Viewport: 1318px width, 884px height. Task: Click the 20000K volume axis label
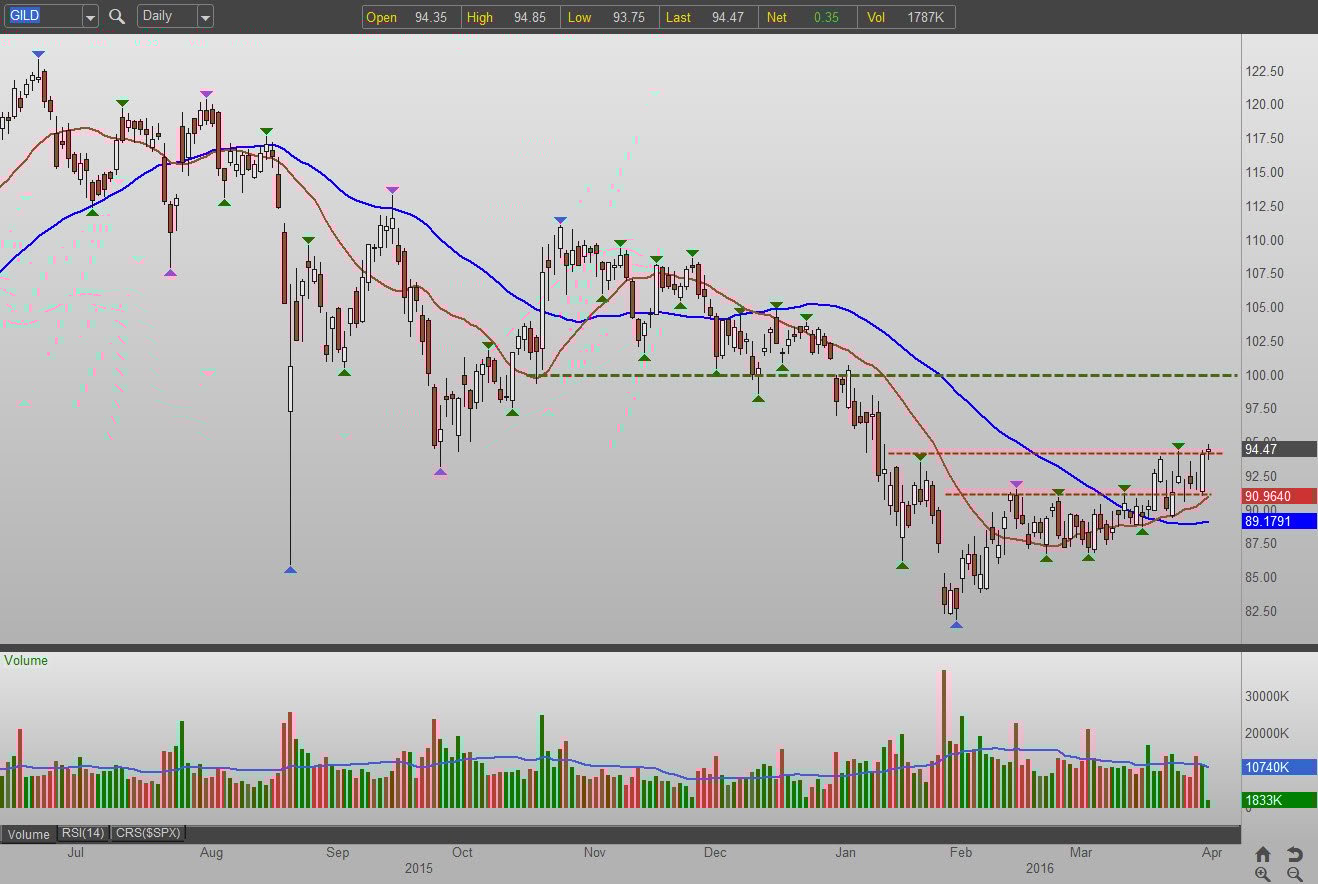click(1268, 733)
